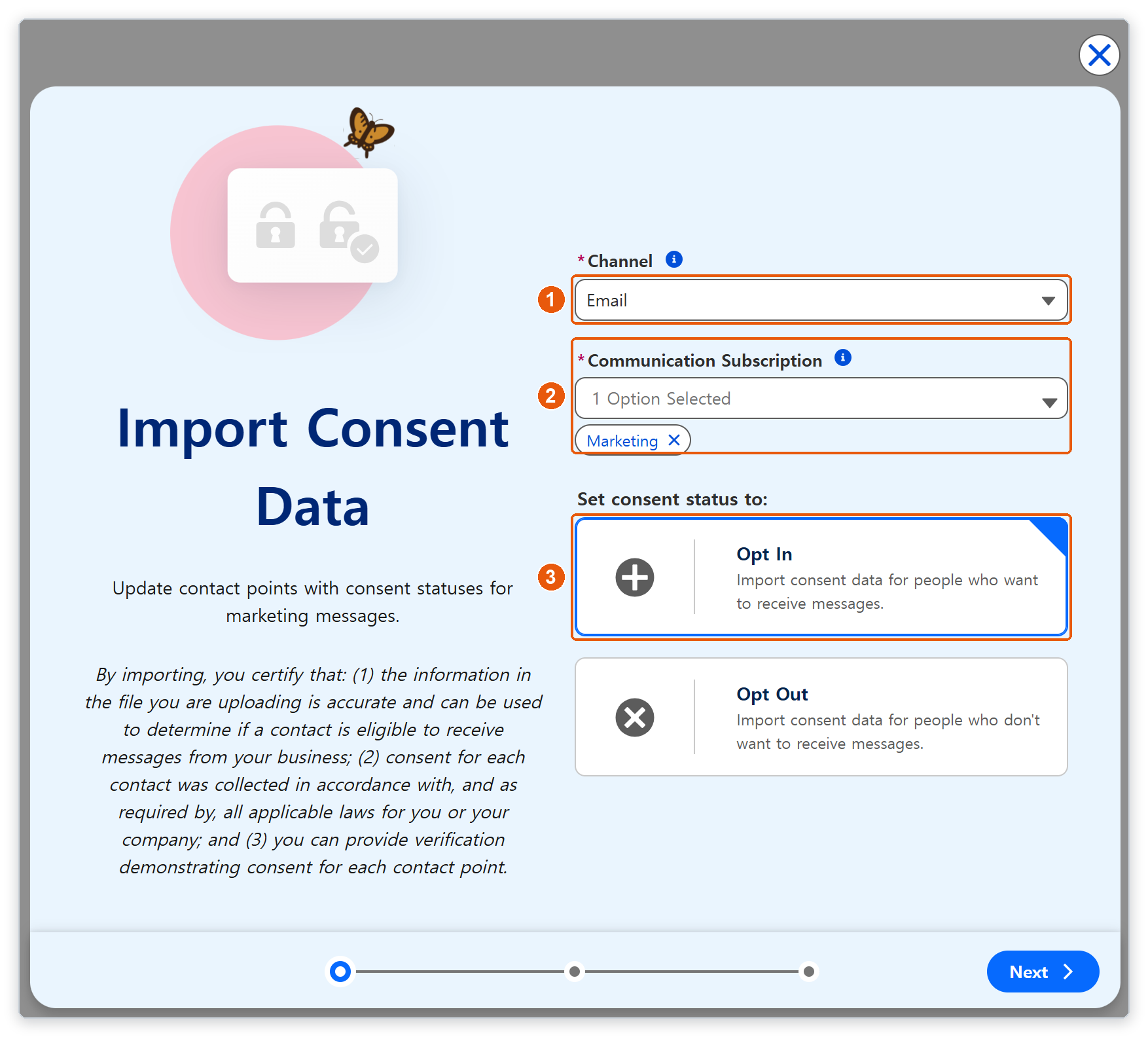Click the text 'Update contact points with consent statuses'
The width and height of the screenshot is (1148, 1037).
click(298, 589)
